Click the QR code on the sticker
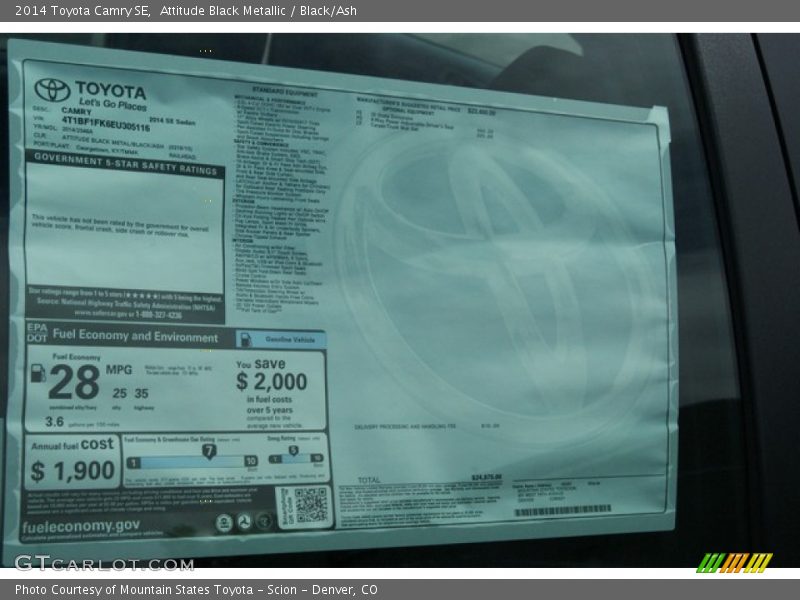Viewport: 800px width, 600px height. (x=311, y=505)
